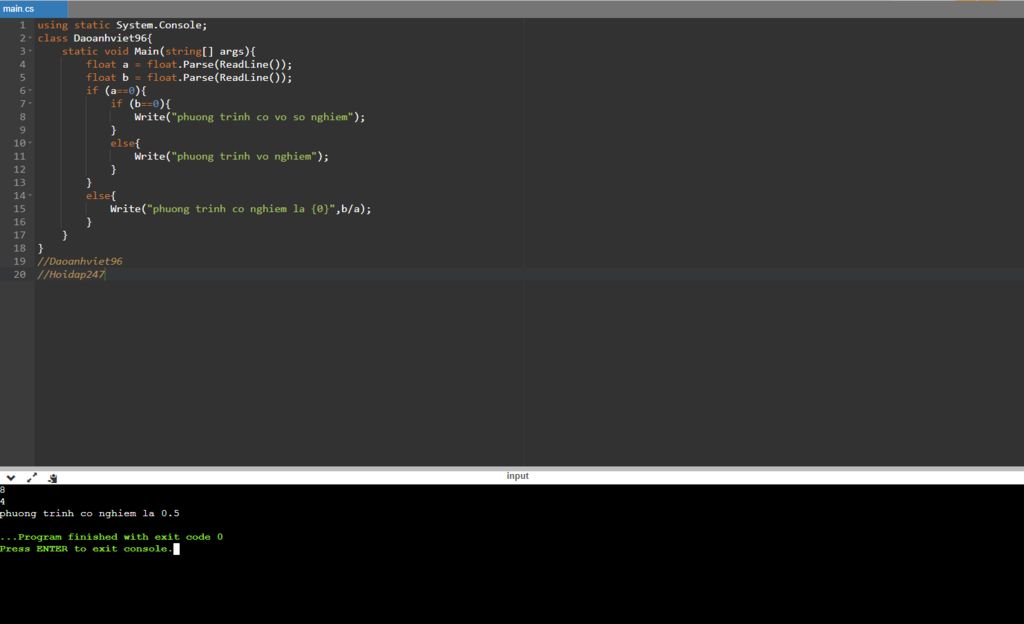This screenshot has height=624, width=1024.
Task: Click 'Program finished with exit code 0' message
Action: [112, 537]
